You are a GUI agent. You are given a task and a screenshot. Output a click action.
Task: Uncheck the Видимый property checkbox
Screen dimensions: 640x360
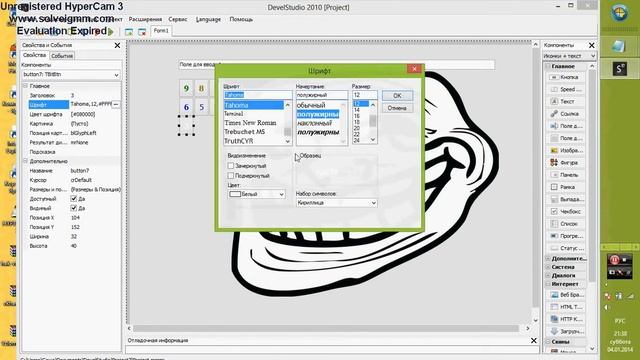pos(73,208)
